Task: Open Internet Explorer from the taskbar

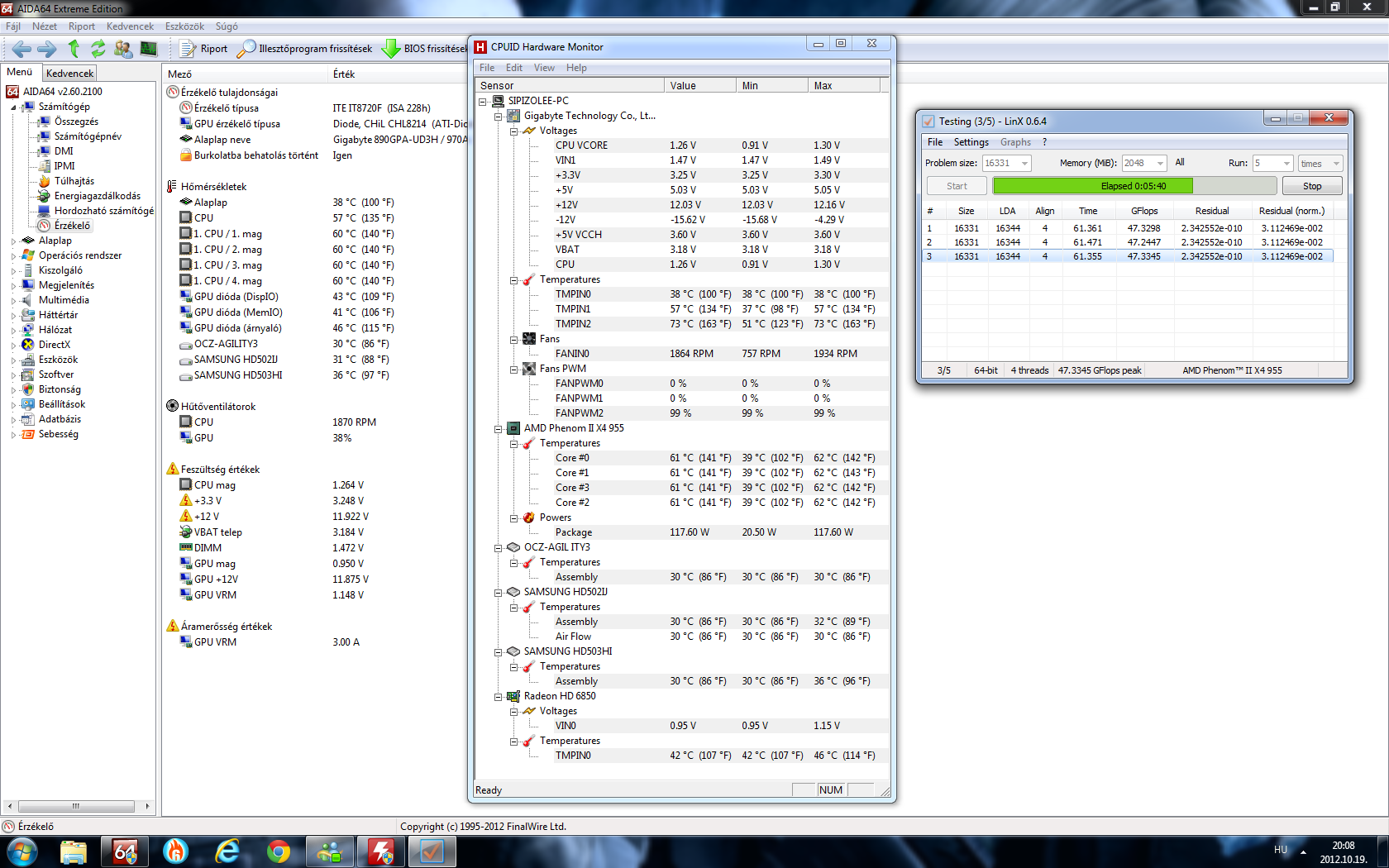Action: [227, 851]
